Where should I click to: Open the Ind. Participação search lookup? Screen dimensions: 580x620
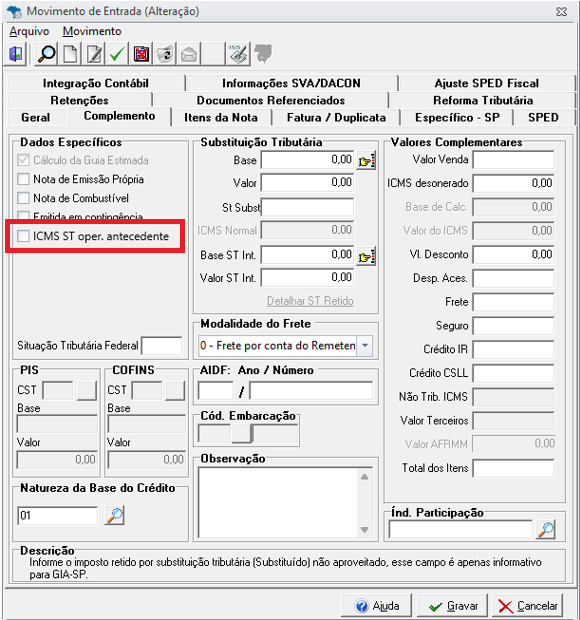(546, 529)
